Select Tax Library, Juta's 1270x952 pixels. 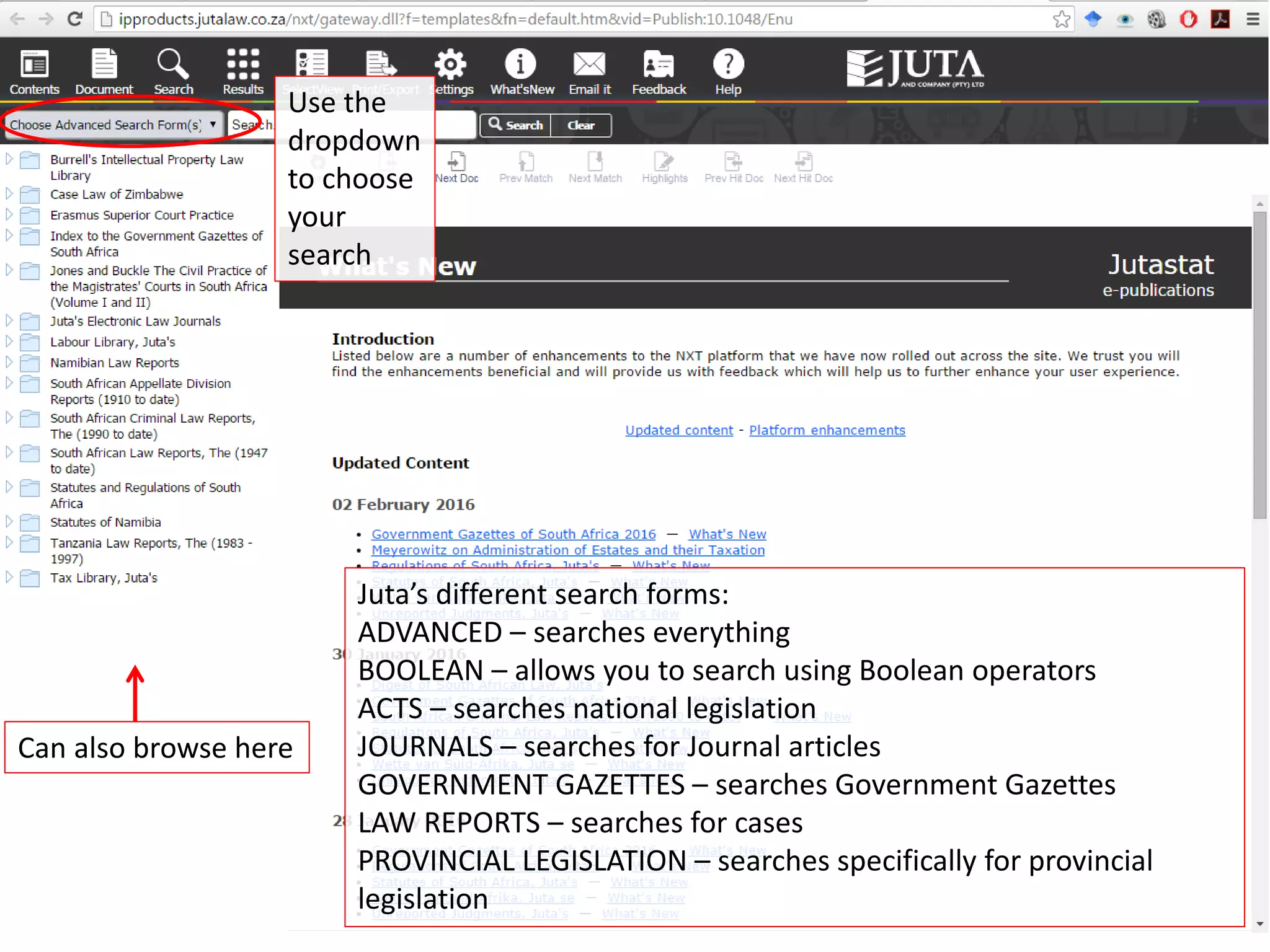tap(104, 578)
